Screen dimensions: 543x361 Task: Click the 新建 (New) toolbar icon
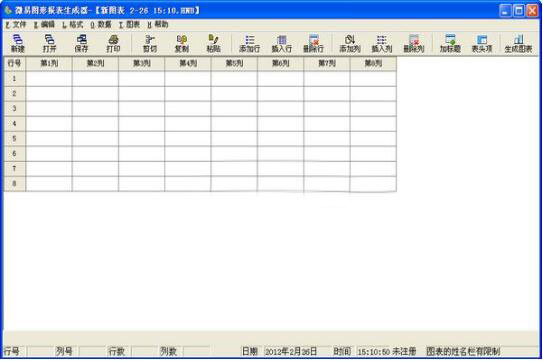[x=18, y=43]
